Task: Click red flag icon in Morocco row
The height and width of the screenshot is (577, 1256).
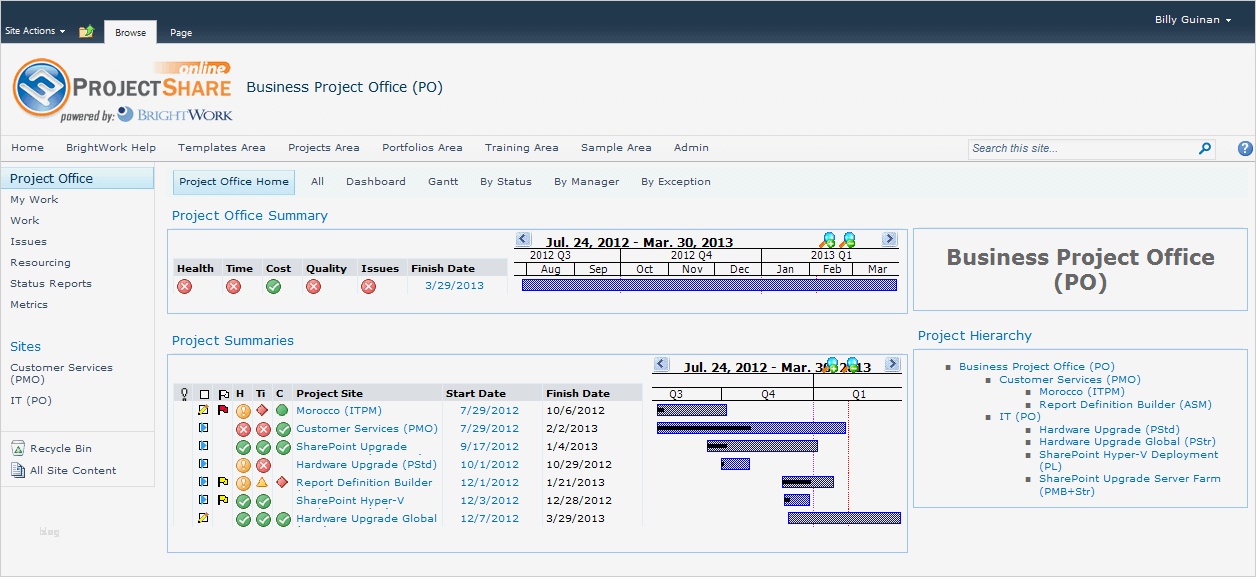Action: [x=223, y=410]
